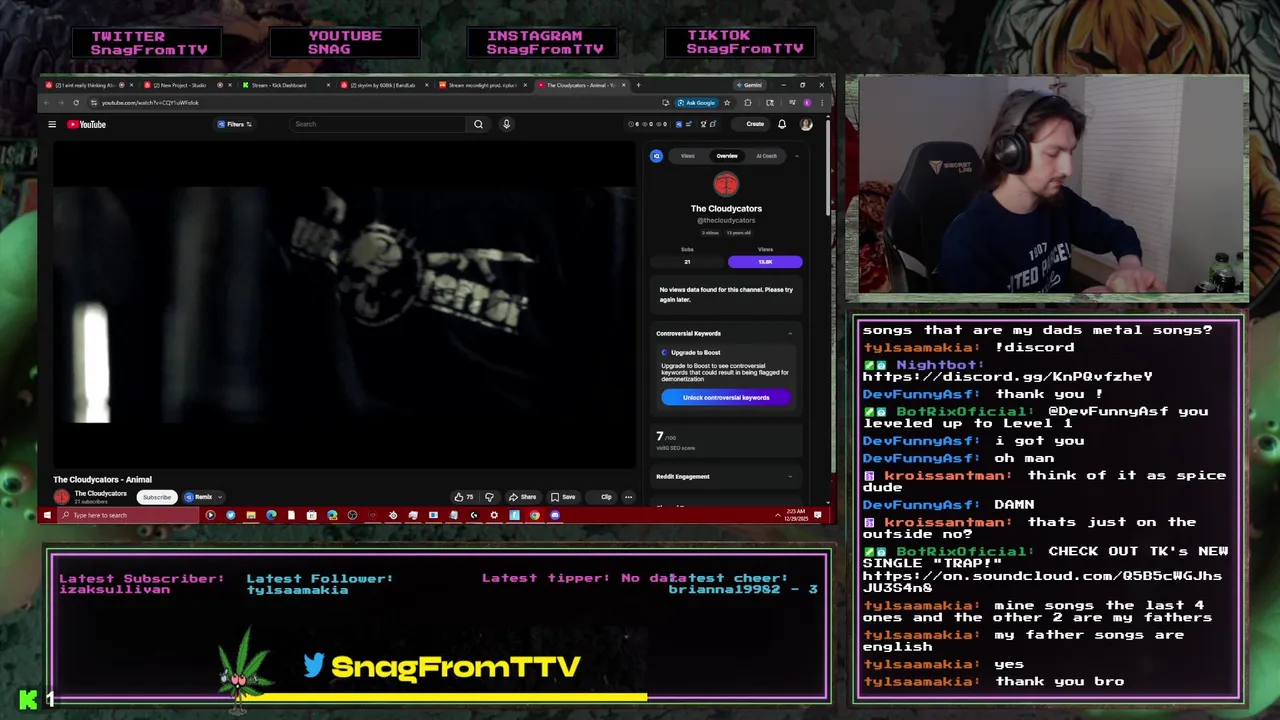
Task: Open the Settings gear taskbar icon
Action: pyautogui.click(x=494, y=515)
